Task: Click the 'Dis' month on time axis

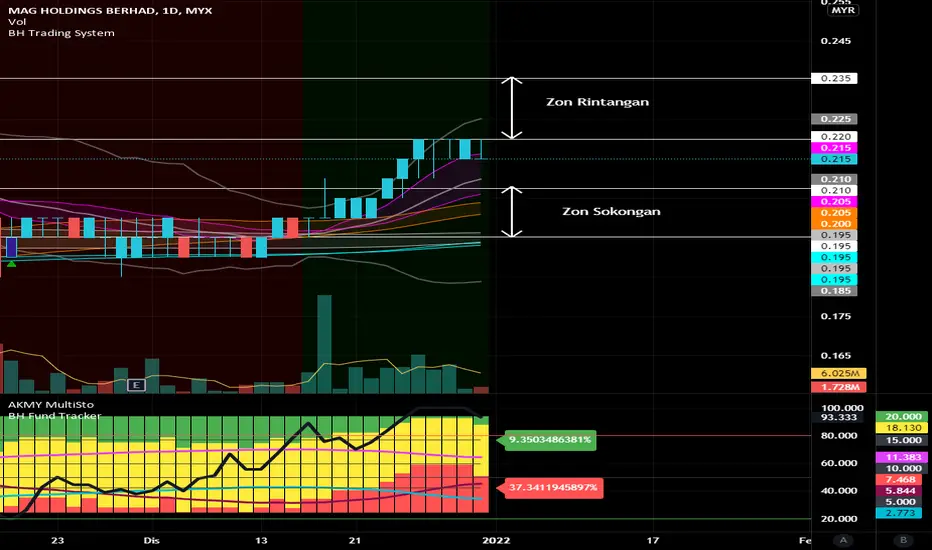Action: click(x=152, y=540)
